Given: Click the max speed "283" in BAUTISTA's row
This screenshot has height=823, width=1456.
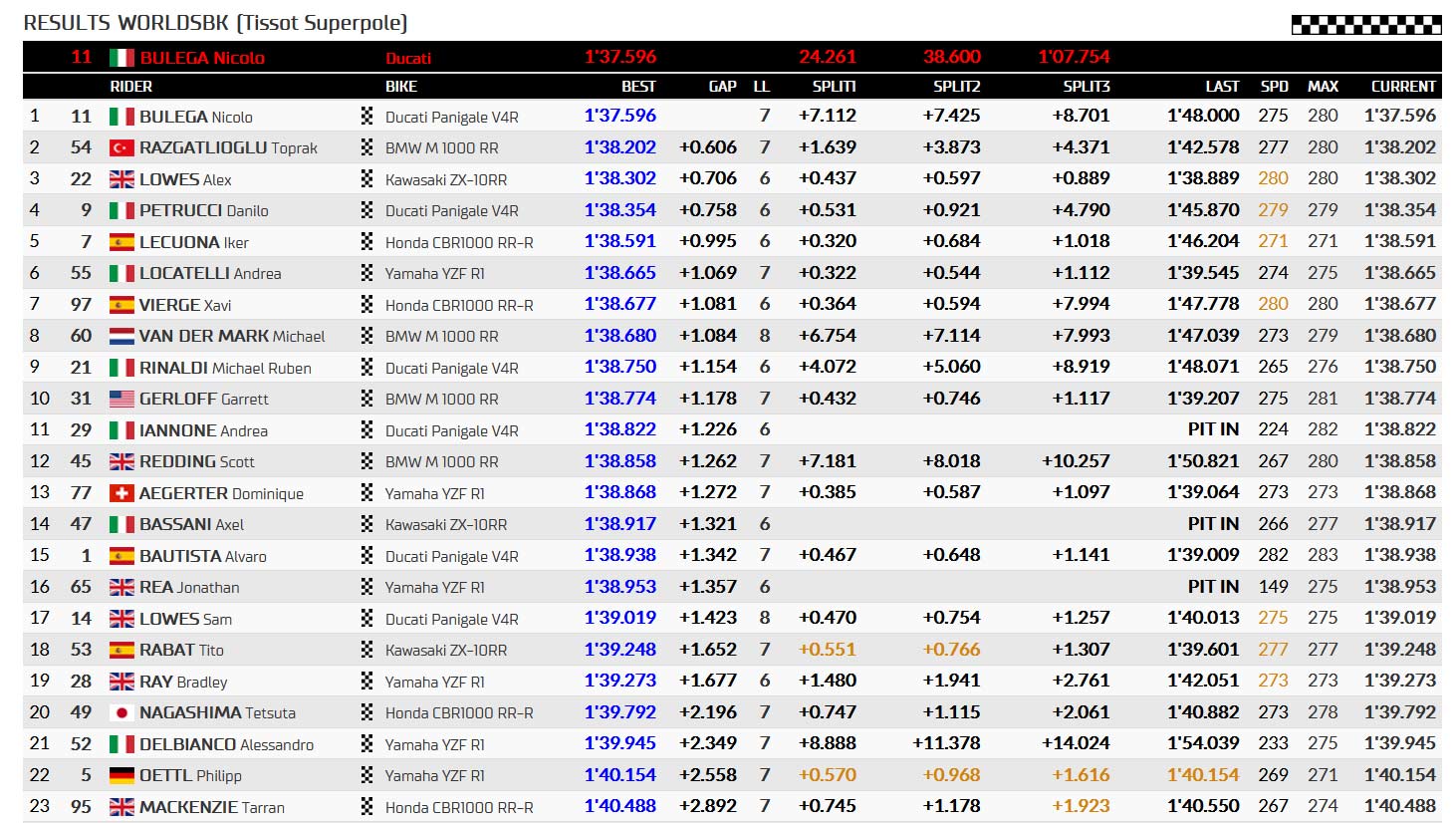Looking at the screenshot, I should coord(1323,555).
